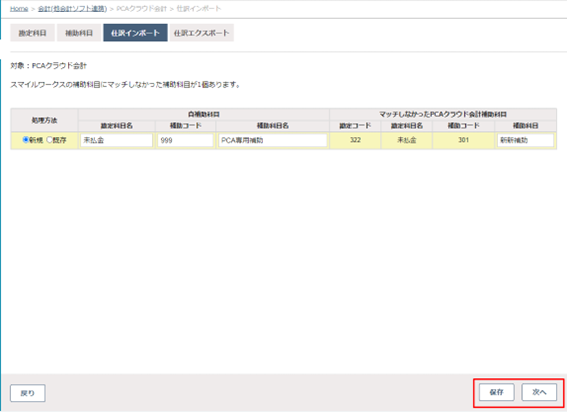Click the 新新補助 input field
Image resolution: width=567 pixels, height=412 pixels.
coord(525,140)
